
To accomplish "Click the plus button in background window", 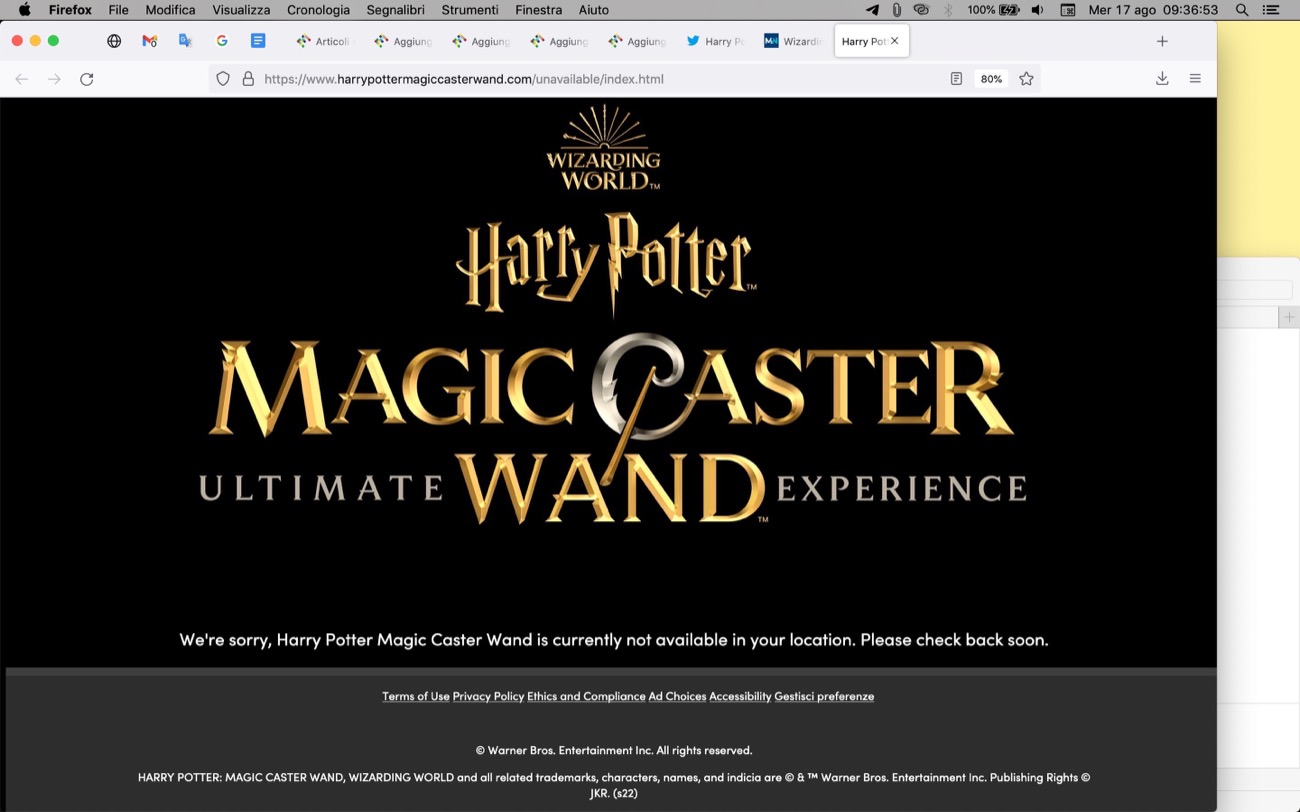I will 1289,317.
